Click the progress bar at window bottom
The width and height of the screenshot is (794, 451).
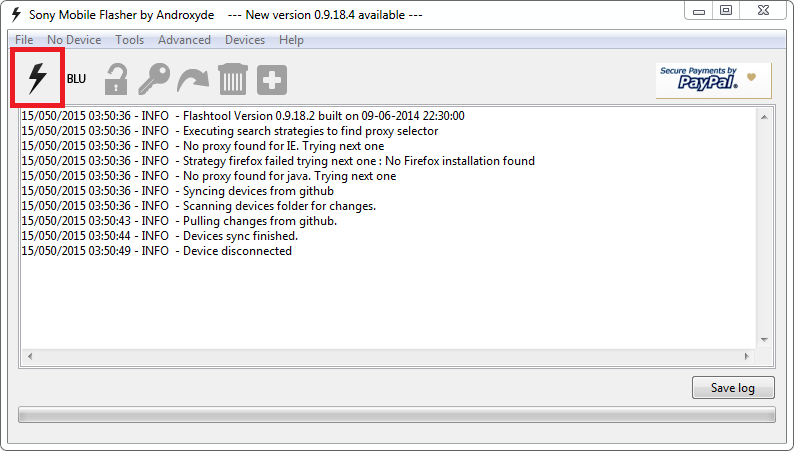point(396,415)
